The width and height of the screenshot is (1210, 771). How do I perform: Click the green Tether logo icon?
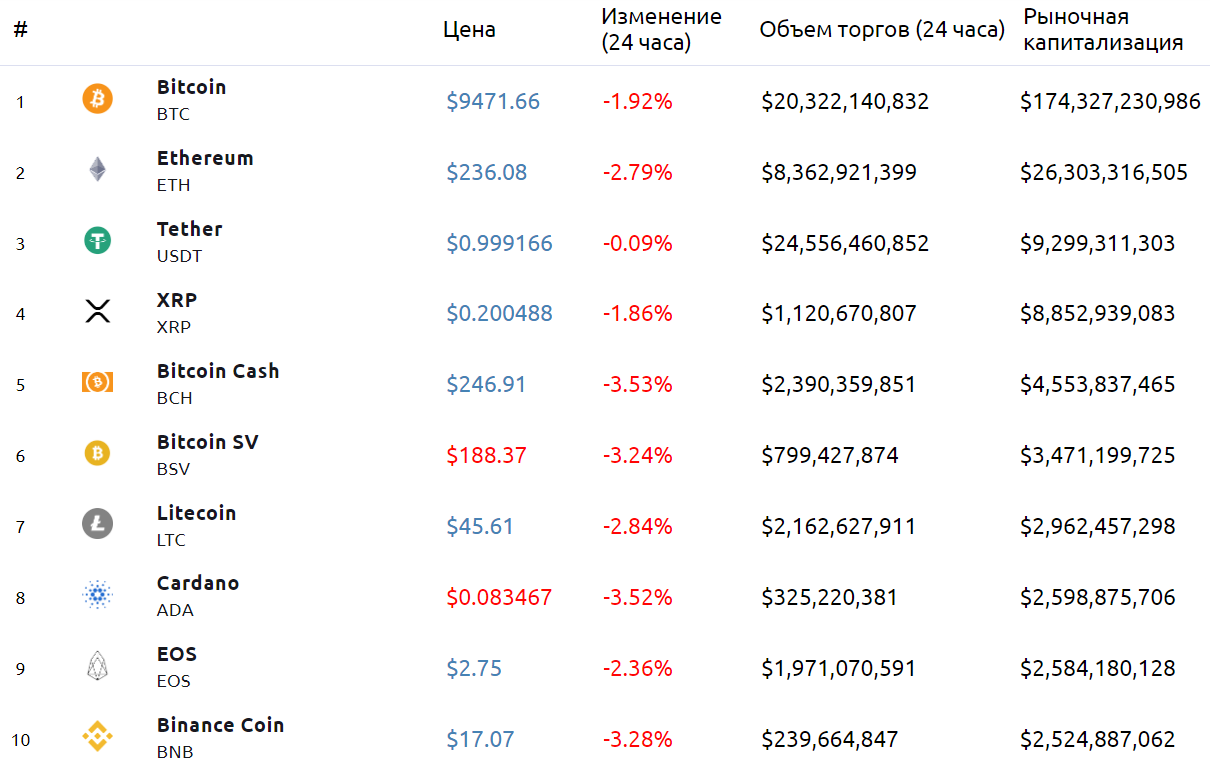(97, 241)
